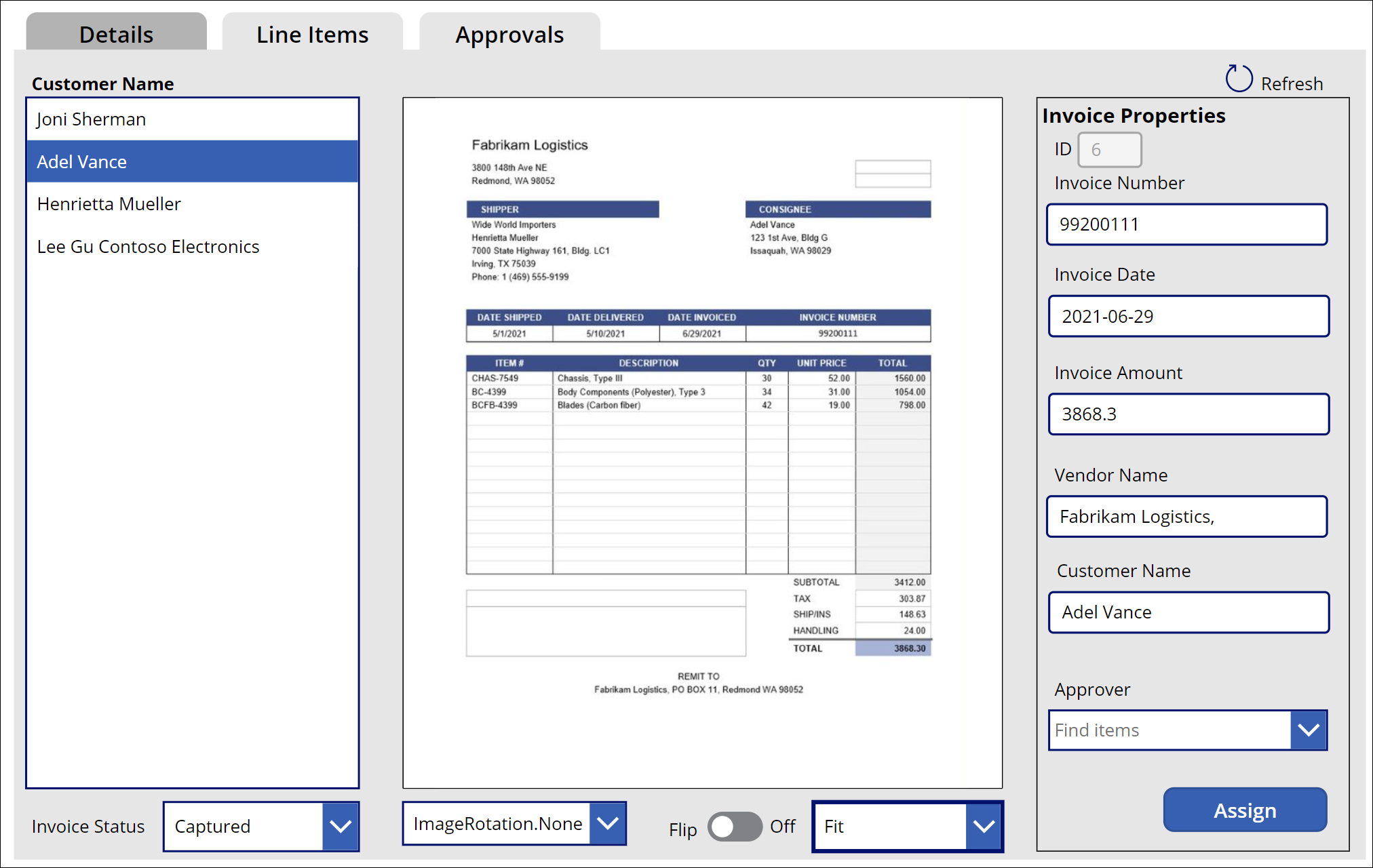Screen dimensions: 1373x868
Task: Click the Invoice Status dropdown chevron
Action: [340, 827]
